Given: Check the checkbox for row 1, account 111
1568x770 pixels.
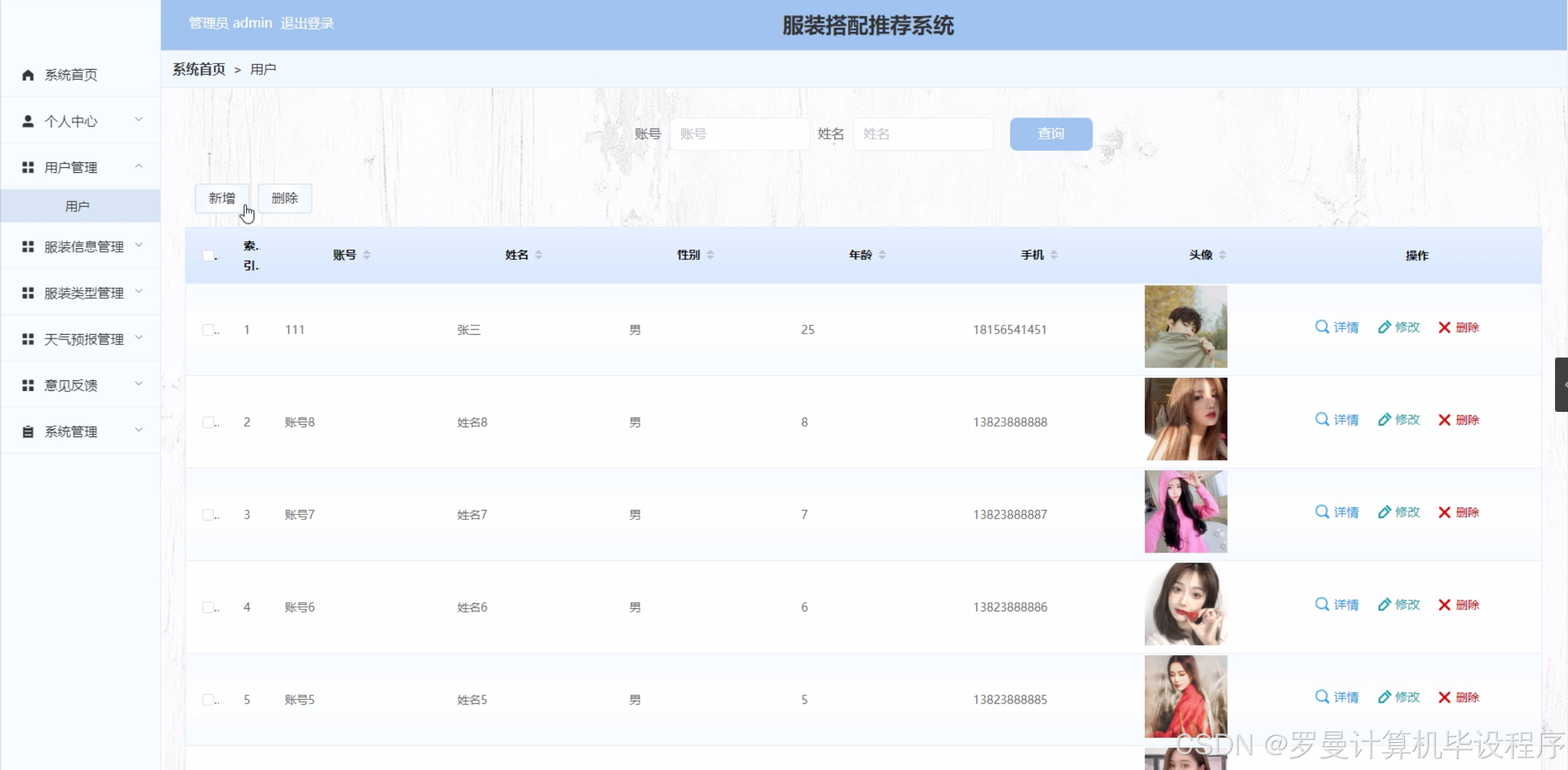Looking at the screenshot, I should click(x=208, y=330).
